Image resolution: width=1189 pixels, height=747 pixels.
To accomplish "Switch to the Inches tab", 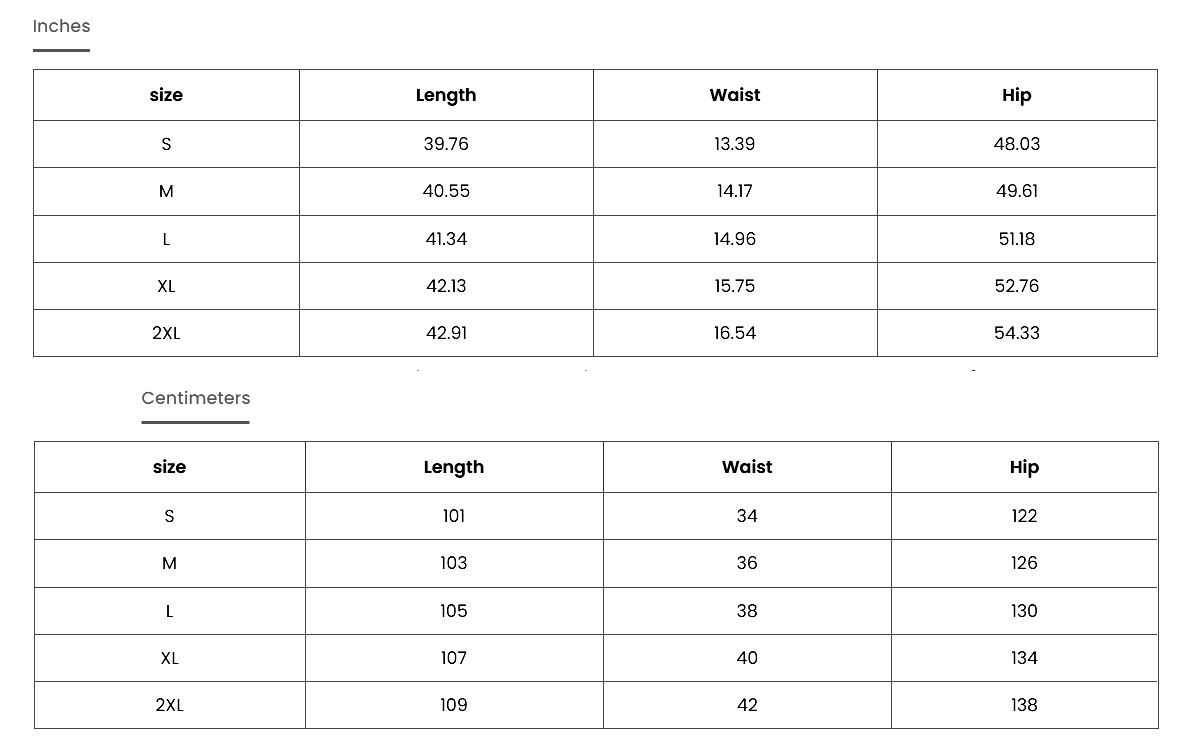I will pos(61,27).
